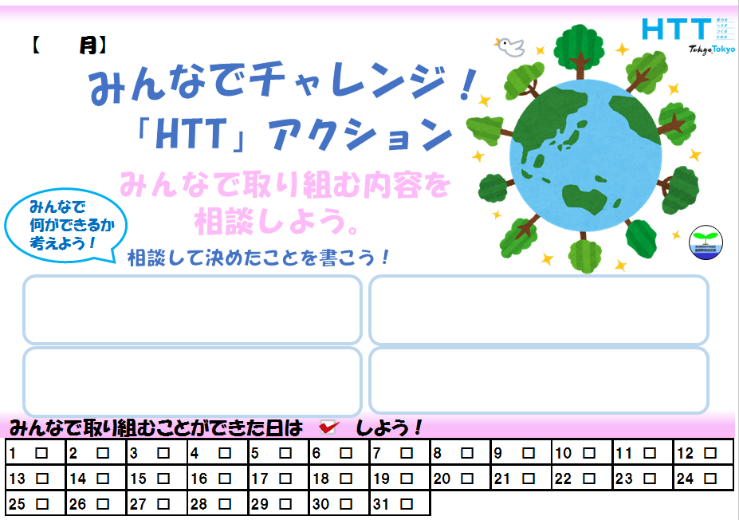Click the banner text みんなで取り組むことができた日は
Image resolution: width=739 pixels, height=520 pixels.
click(x=156, y=428)
